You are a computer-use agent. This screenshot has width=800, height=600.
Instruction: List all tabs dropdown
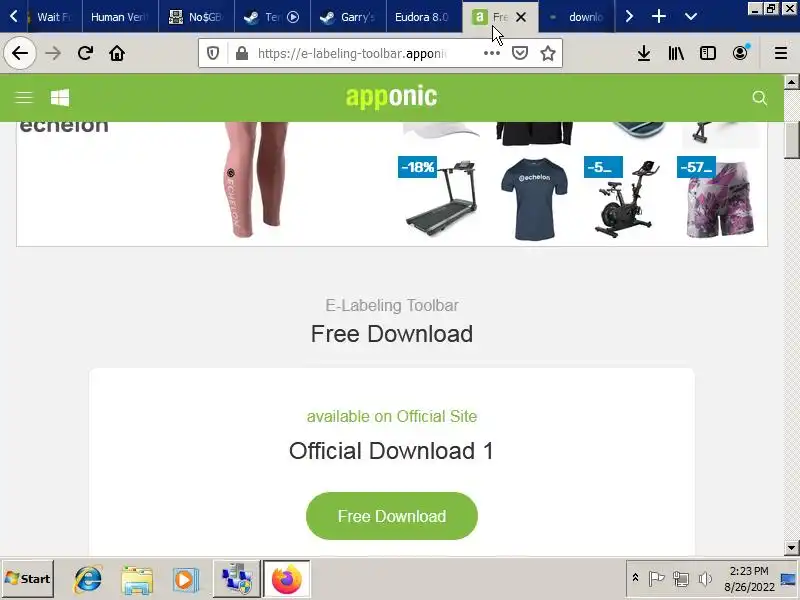click(x=691, y=16)
